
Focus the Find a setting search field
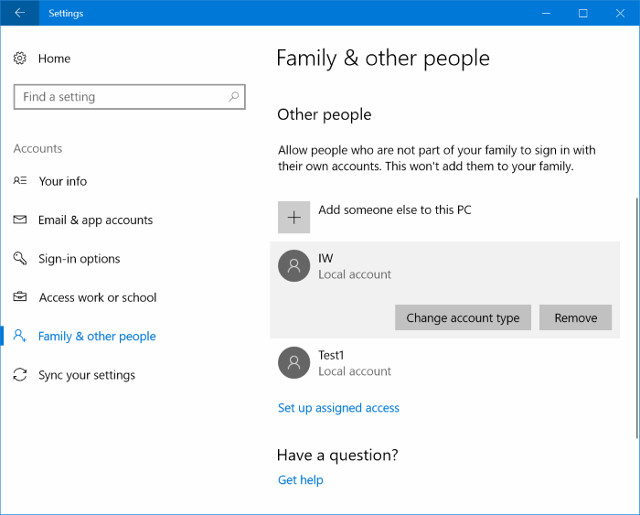point(120,97)
